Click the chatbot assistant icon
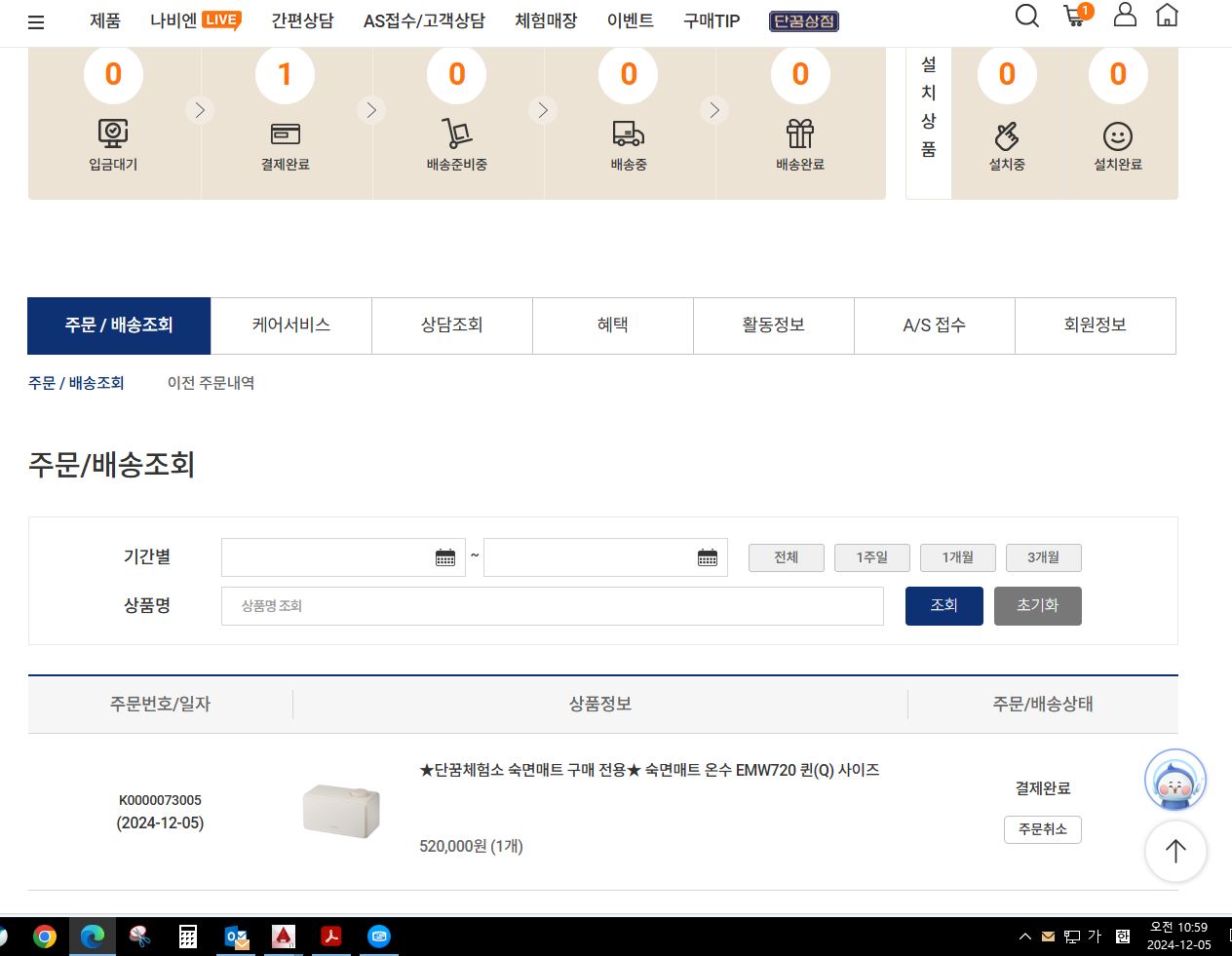Screen dimensions: 1232x956 click(1174, 780)
